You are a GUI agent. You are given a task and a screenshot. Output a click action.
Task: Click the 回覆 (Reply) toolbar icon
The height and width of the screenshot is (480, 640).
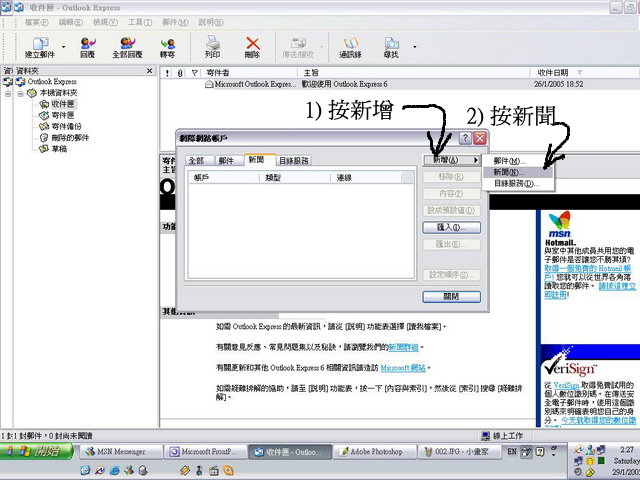point(87,46)
